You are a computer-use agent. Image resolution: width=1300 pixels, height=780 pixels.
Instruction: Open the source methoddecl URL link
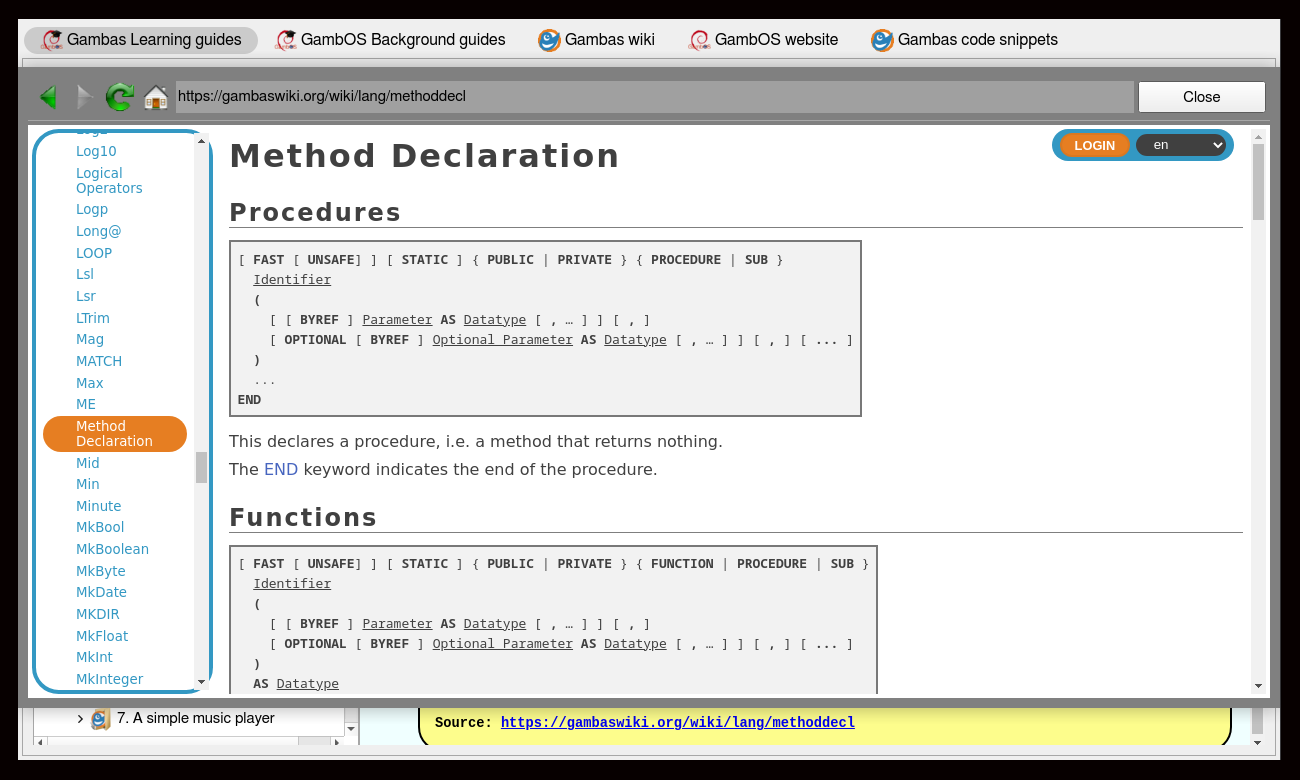point(677,722)
